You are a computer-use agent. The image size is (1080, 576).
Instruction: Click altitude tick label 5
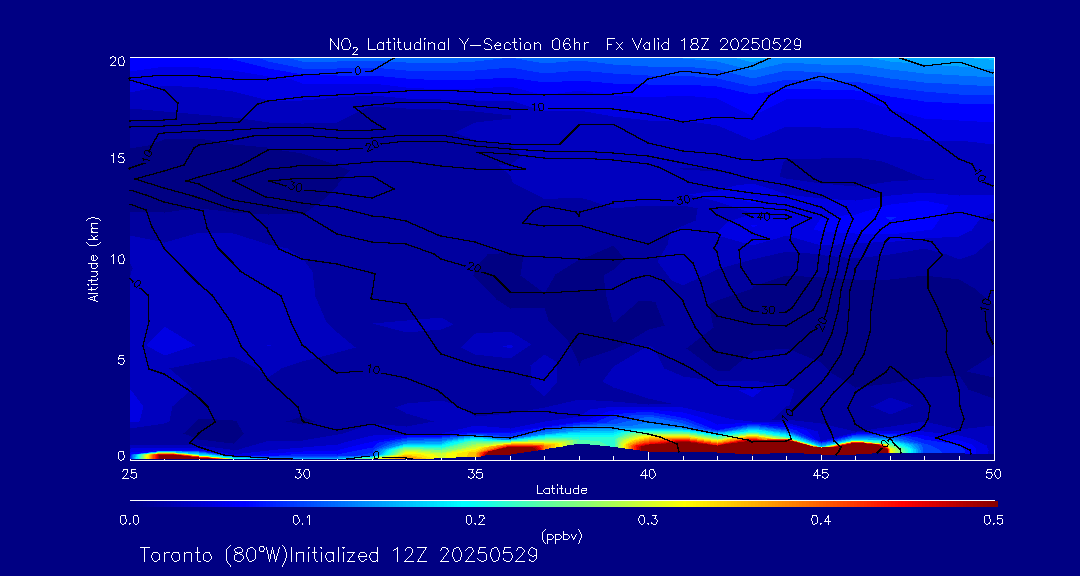pos(119,358)
